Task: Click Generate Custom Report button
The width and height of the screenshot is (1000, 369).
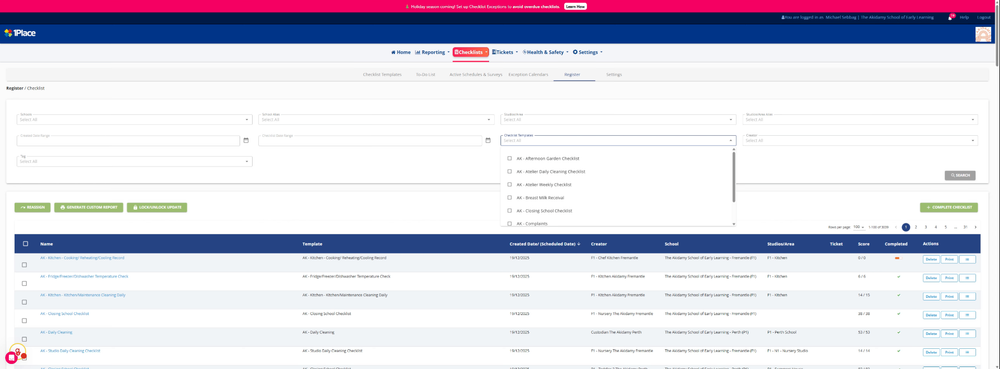Action: (x=89, y=208)
